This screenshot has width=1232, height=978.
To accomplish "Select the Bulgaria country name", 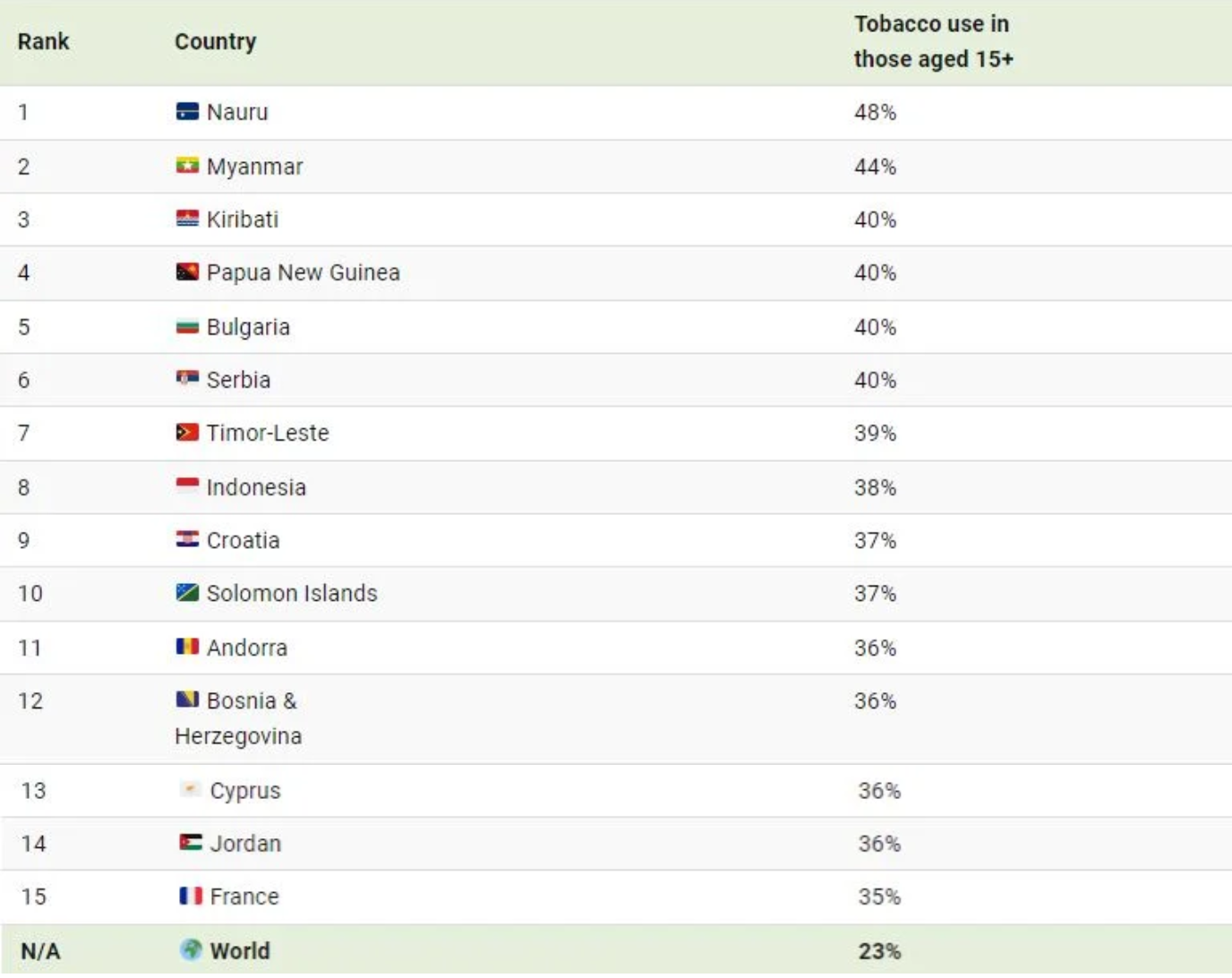I will (x=248, y=327).
